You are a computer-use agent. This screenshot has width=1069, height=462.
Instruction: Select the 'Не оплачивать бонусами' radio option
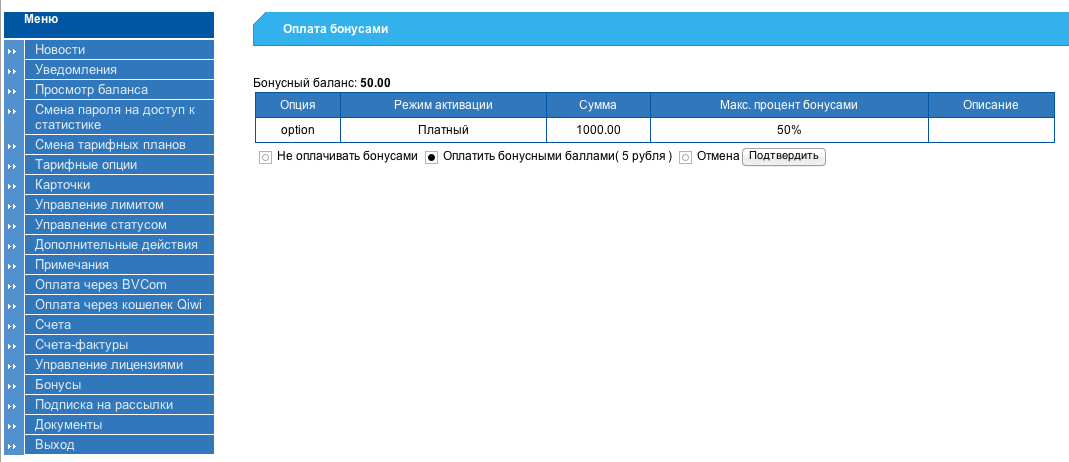[265, 157]
